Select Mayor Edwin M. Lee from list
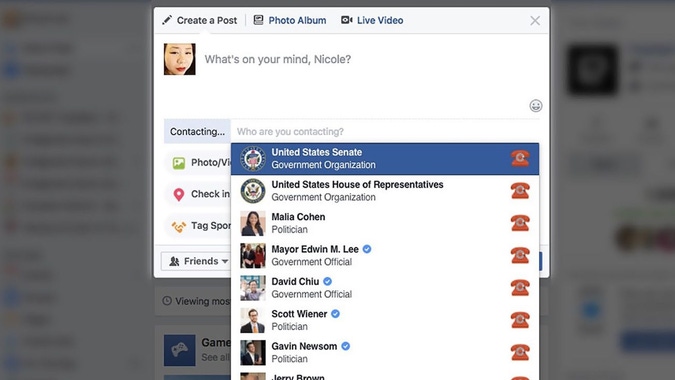Screen dimensions: 675x380 tap(385, 255)
